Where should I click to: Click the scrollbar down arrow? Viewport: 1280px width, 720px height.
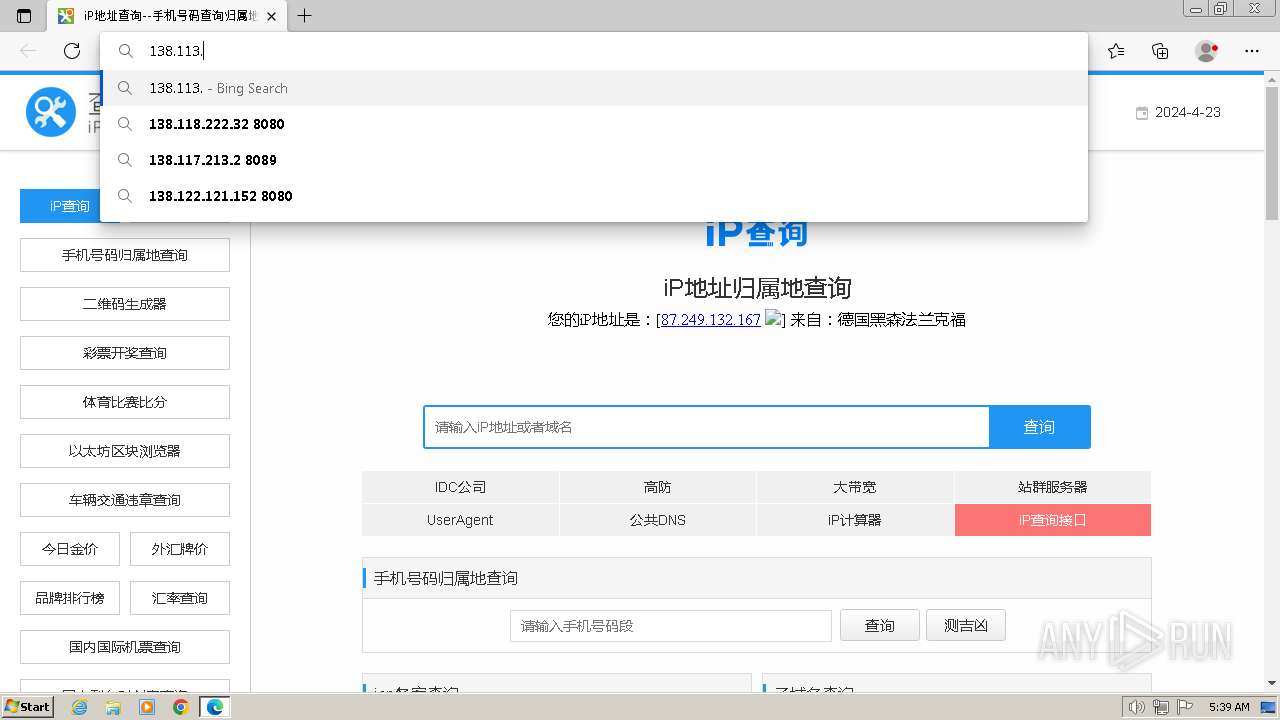pyautogui.click(x=1271, y=683)
